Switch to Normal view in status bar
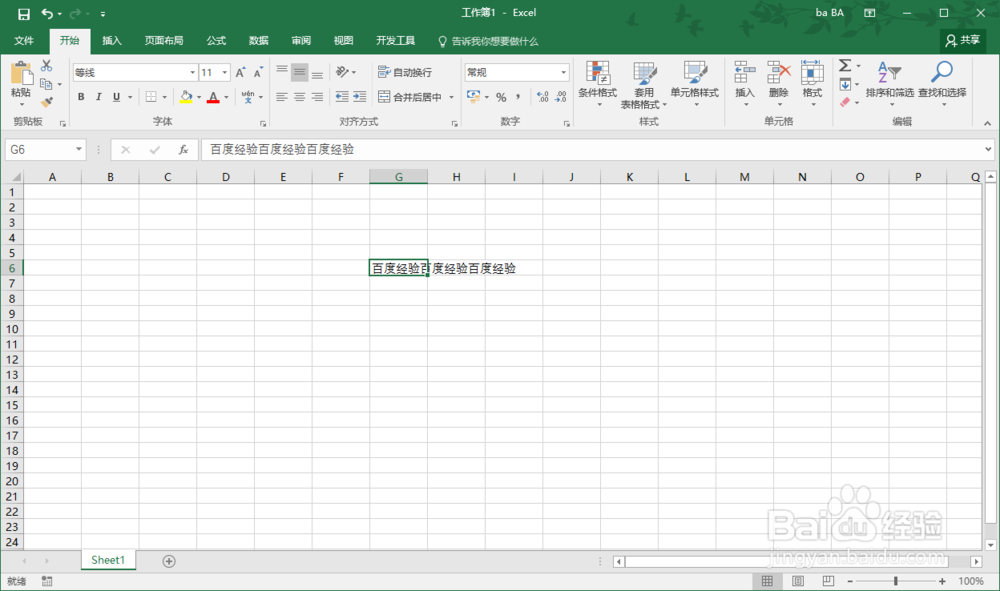Image resolution: width=1000 pixels, height=591 pixels. (x=767, y=581)
